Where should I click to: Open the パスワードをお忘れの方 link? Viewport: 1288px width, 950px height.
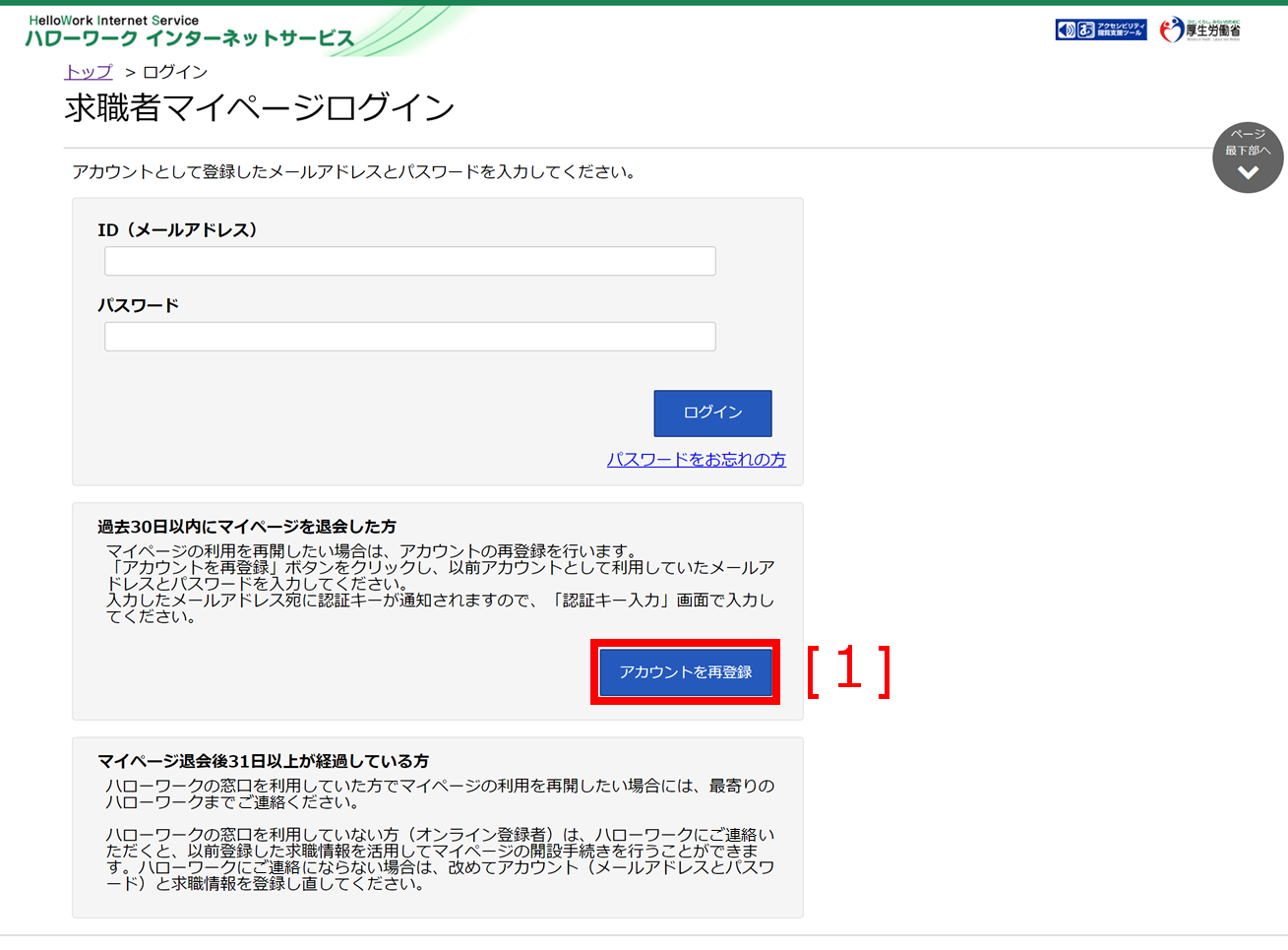pos(696,460)
